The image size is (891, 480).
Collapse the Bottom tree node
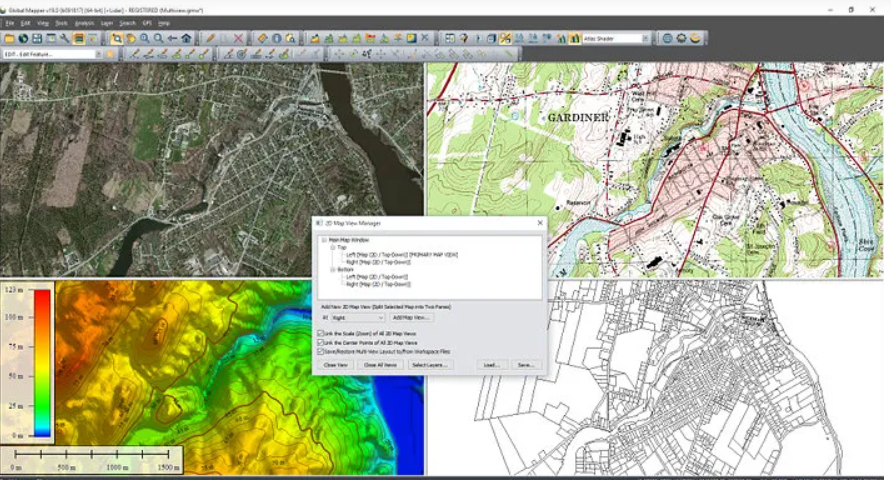click(x=333, y=269)
